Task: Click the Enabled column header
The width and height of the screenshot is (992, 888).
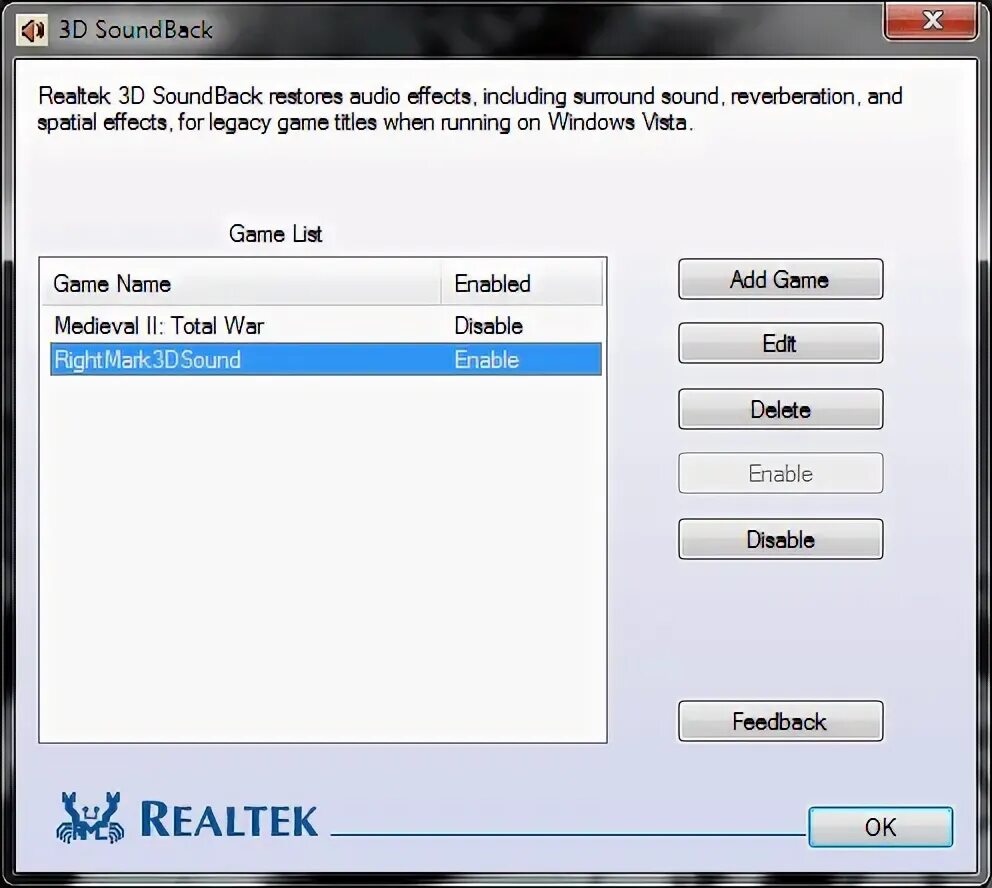Action: (522, 284)
